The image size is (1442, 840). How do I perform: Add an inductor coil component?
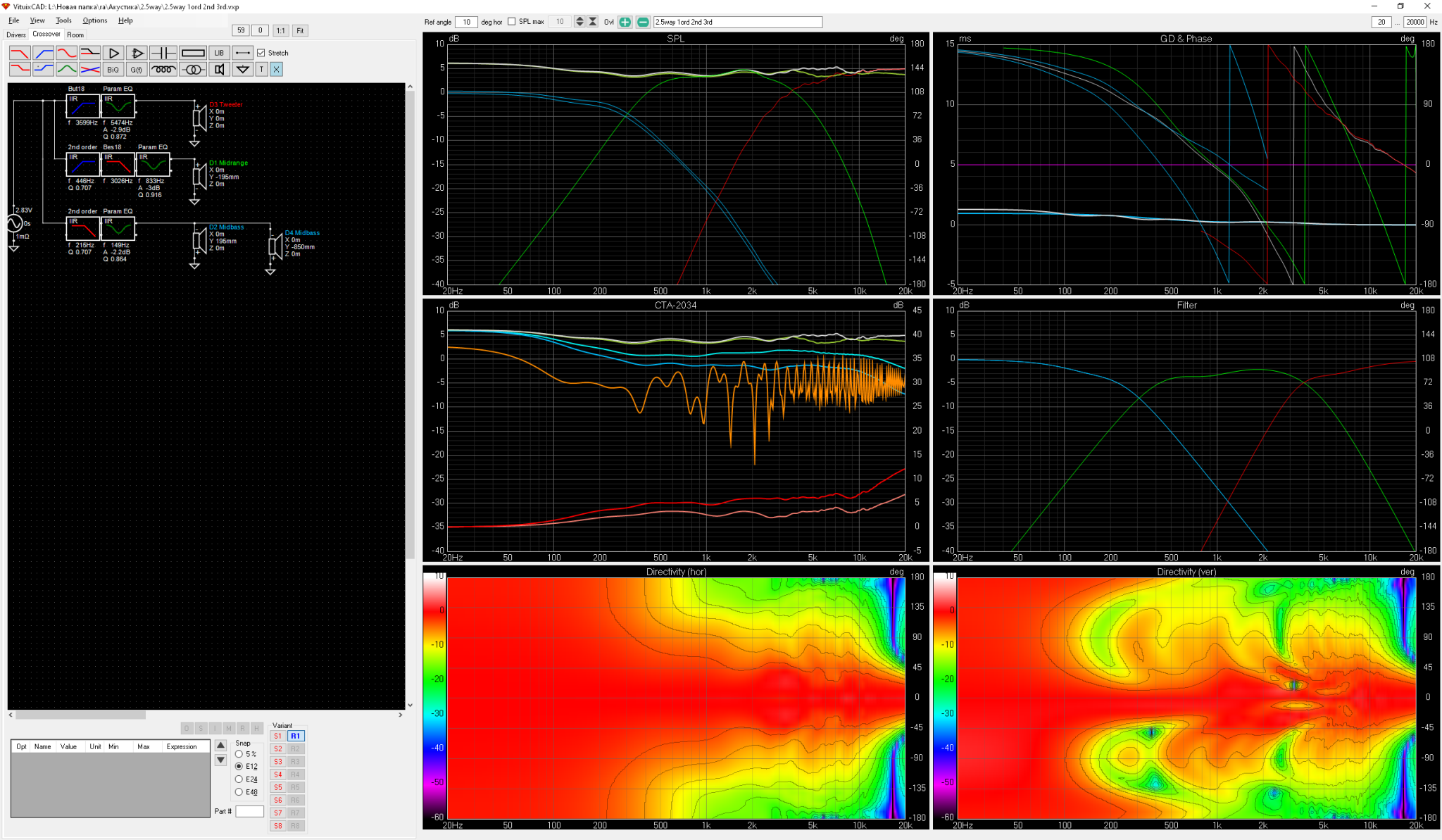pos(163,69)
